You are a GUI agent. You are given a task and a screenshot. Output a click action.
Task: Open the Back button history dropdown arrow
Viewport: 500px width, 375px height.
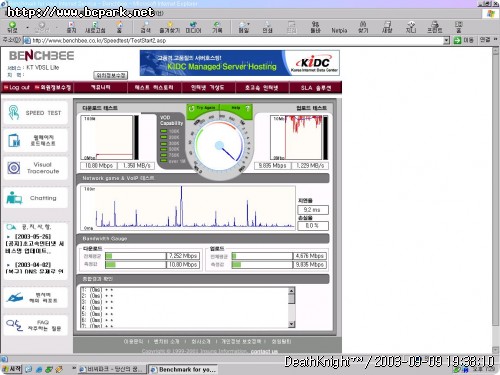pos(27,27)
